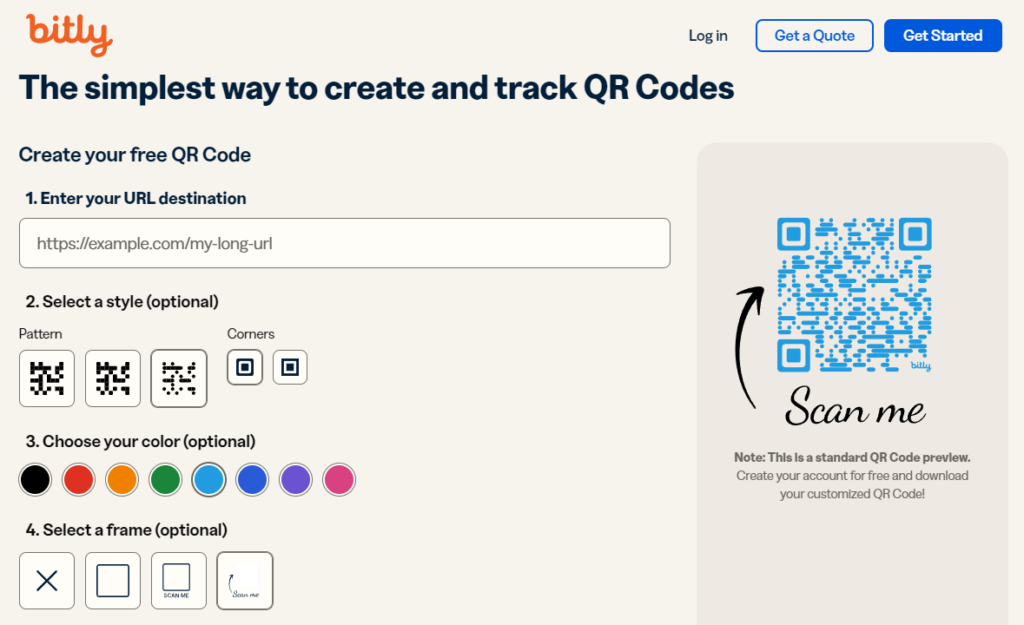Image resolution: width=1024 pixels, height=625 pixels.
Task: Click the URL destination input field
Action: point(344,243)
